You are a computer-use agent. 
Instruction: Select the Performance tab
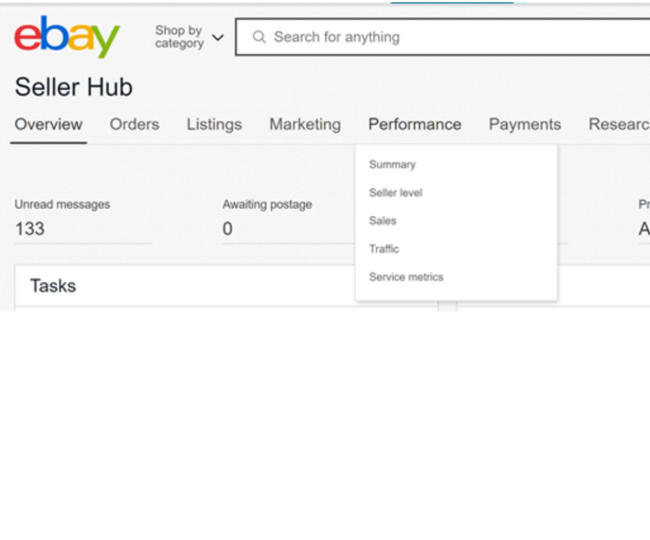[415, 124]
